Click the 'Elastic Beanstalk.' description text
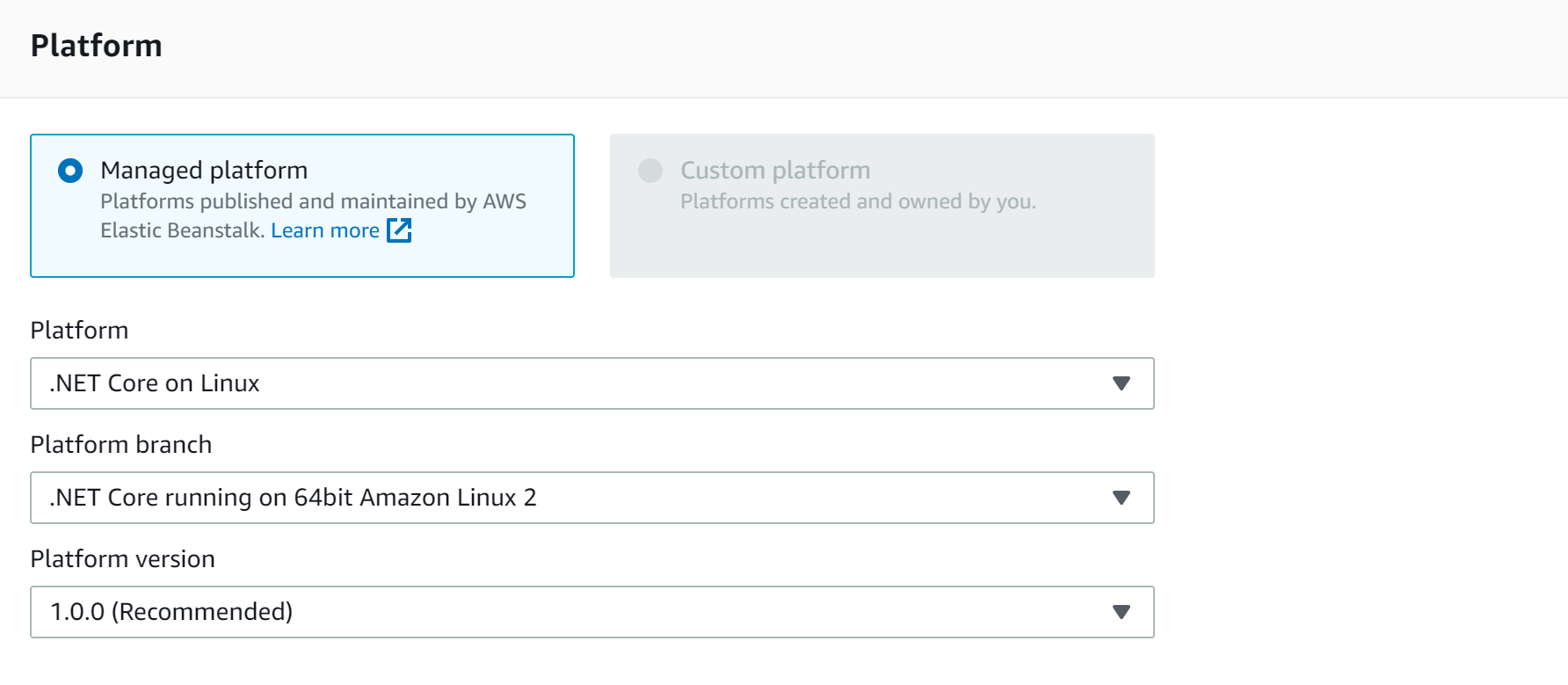This screenshot has height=685, width=1568. [x=182, y=230]
